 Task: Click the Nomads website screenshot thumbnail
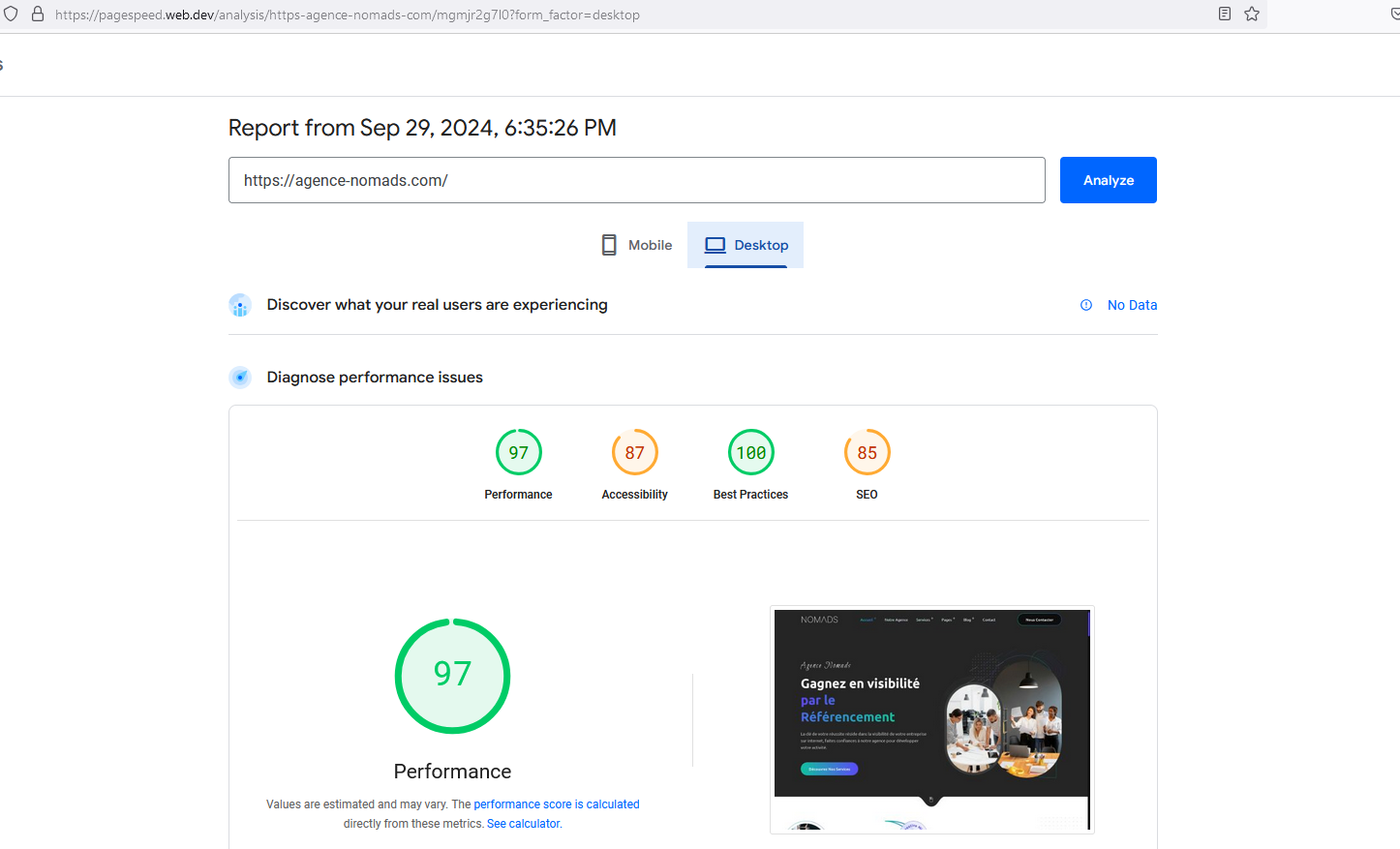pos(932,719)
